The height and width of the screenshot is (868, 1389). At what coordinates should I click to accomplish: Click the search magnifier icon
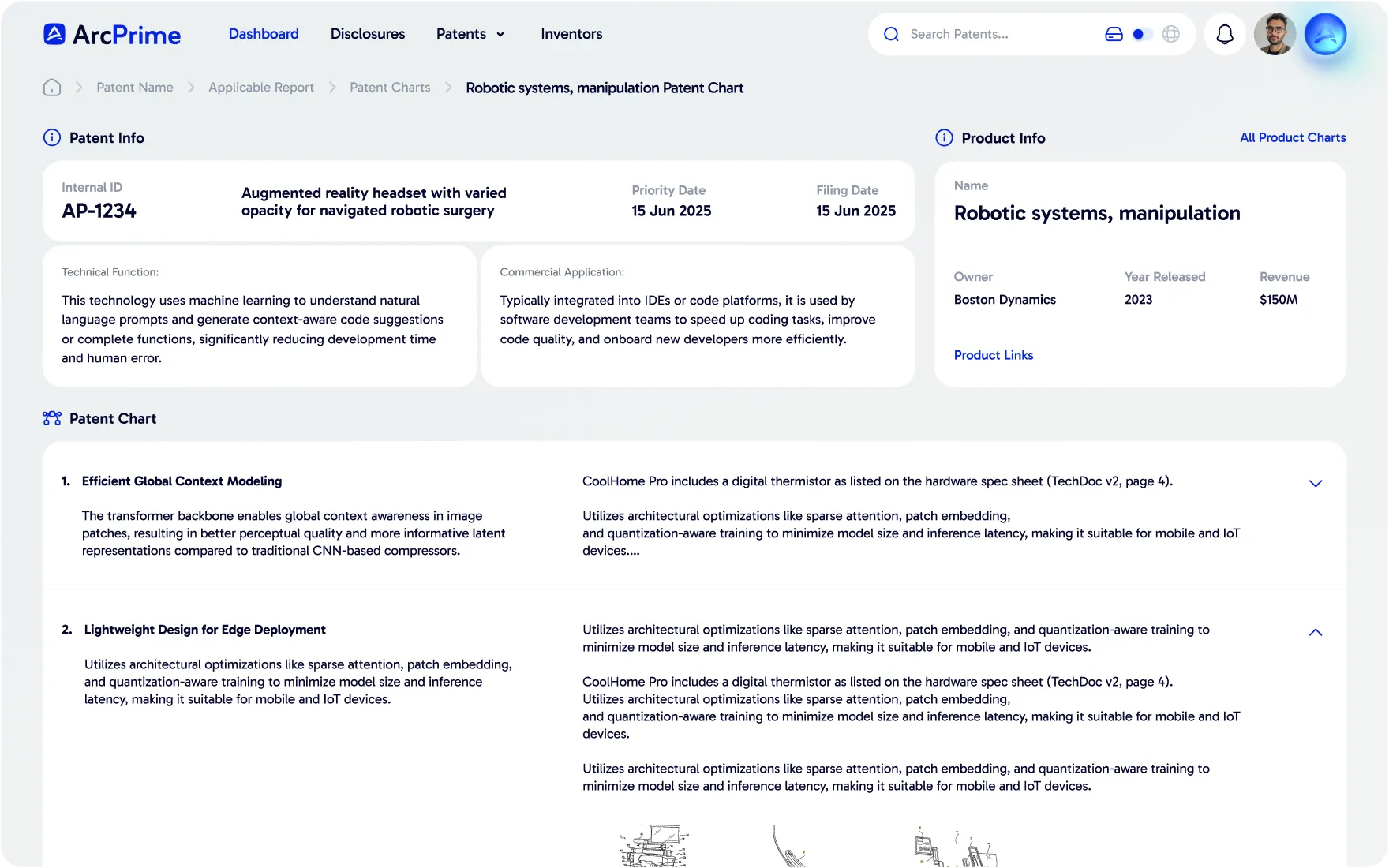pos(891,34)
